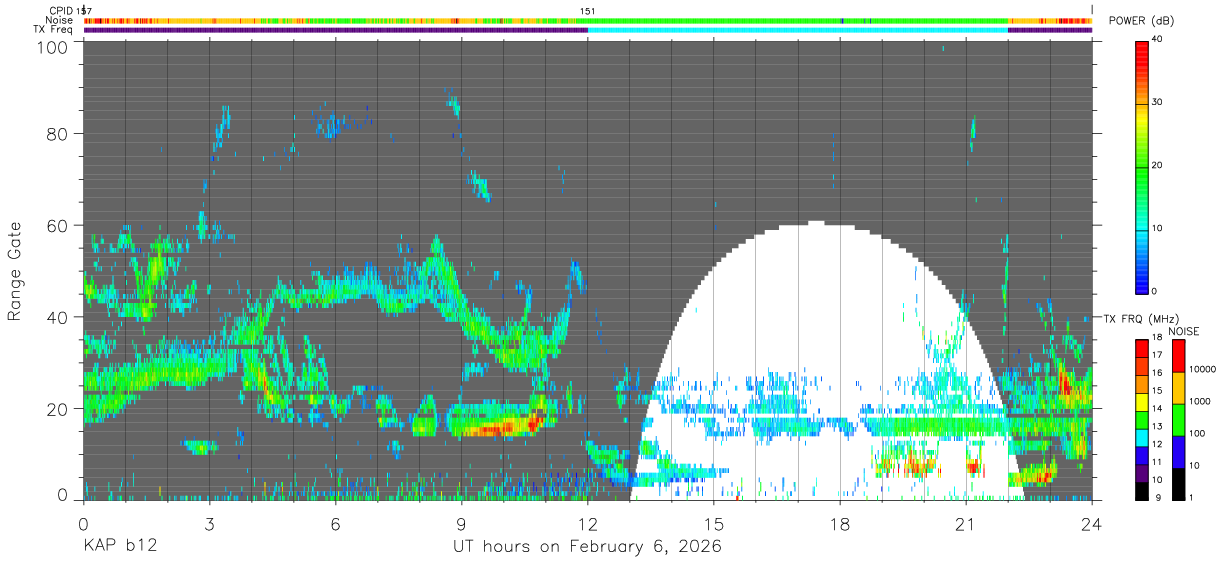Select the red top NOISE legend swatch

pos(1178,355)
